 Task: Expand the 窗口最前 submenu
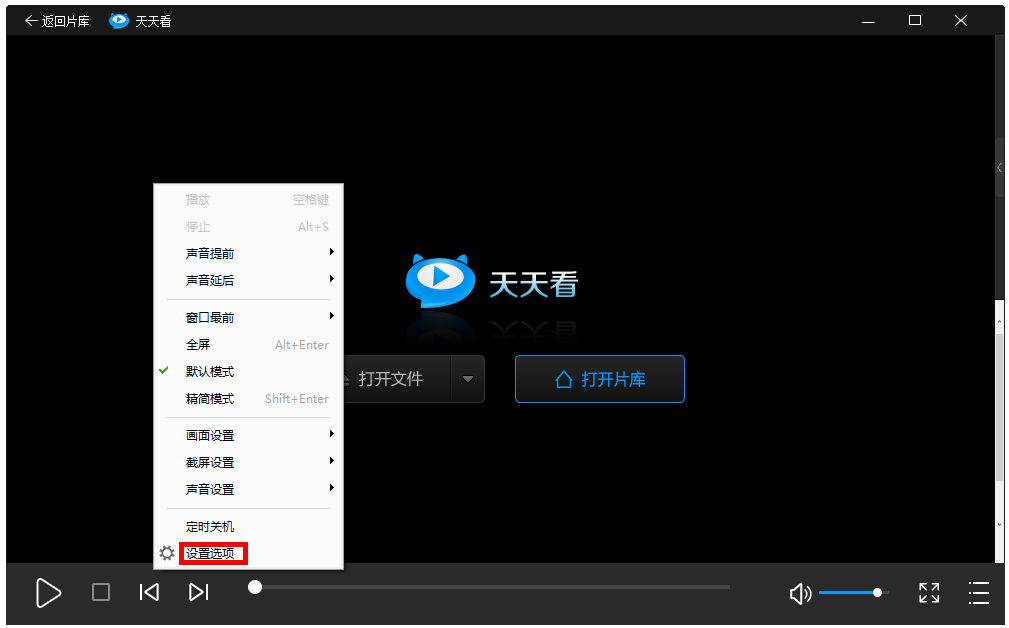(x=248, y=317)
